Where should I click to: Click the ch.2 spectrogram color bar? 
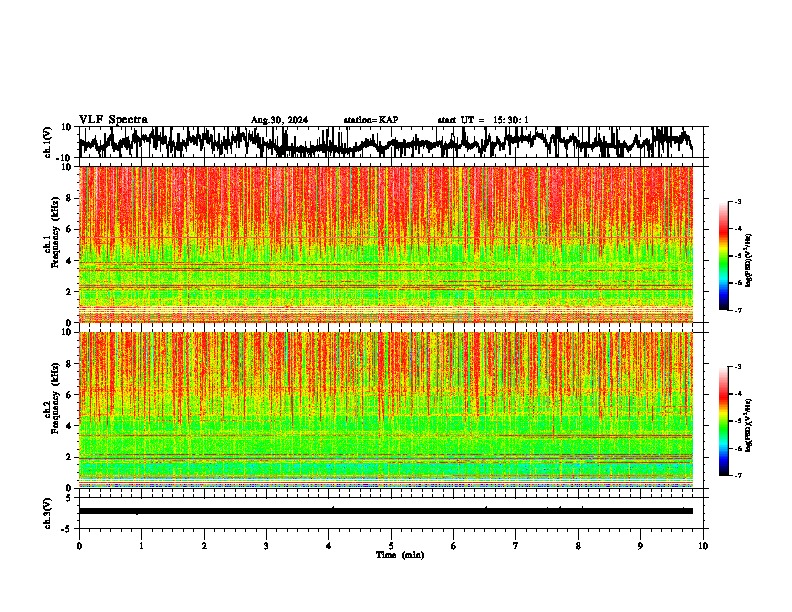click(x=723, y=421)
